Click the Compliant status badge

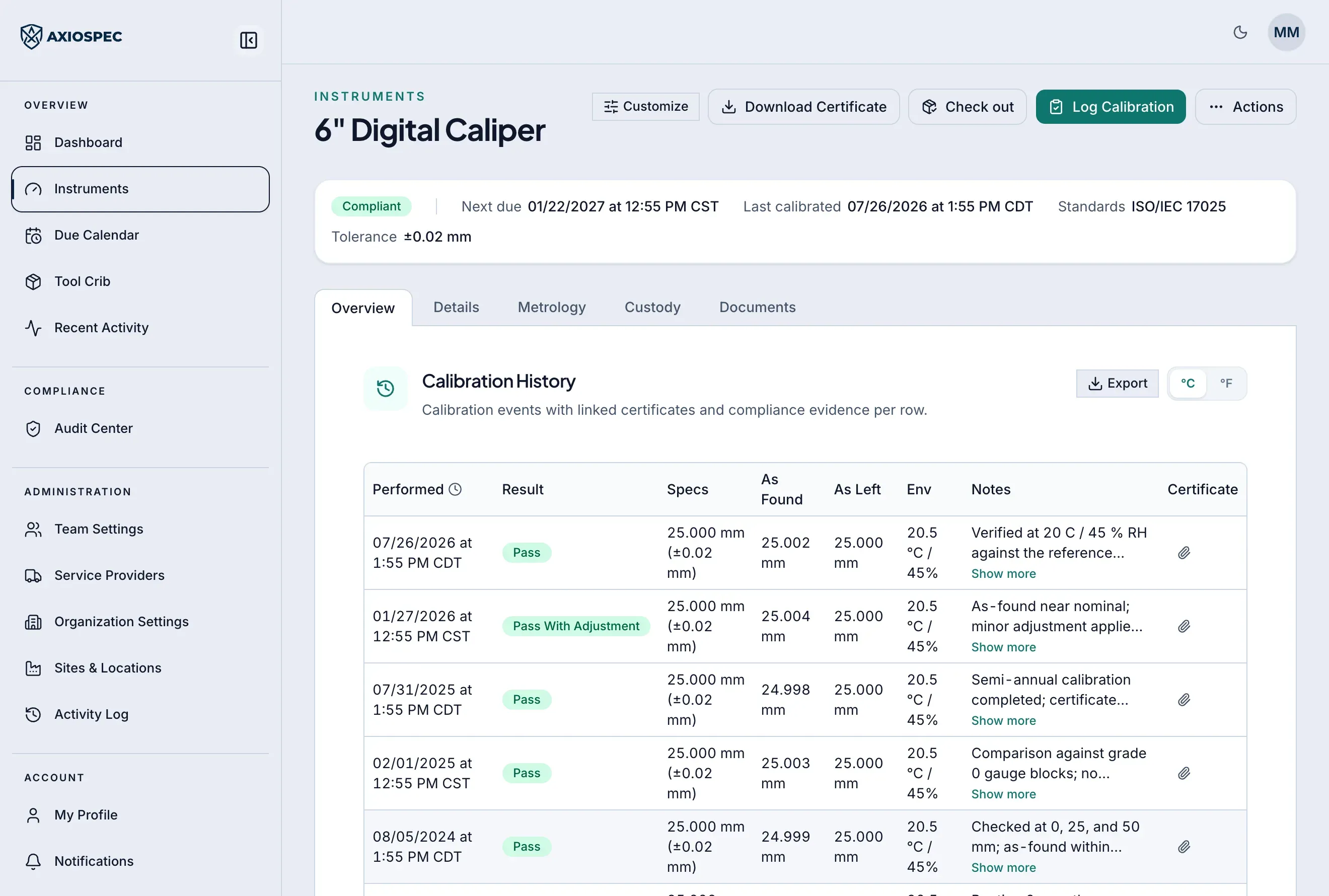(x=372, y=206)
